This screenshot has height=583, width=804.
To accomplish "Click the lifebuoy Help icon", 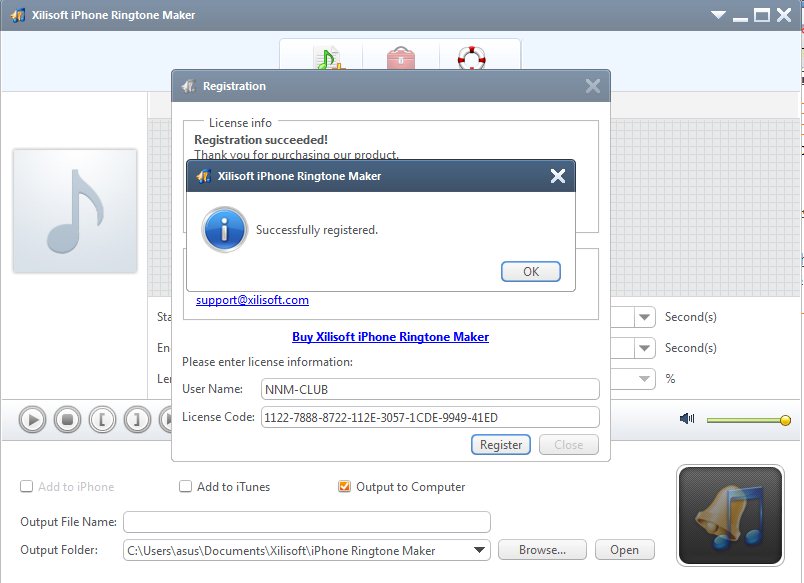I will click(471, 58).
